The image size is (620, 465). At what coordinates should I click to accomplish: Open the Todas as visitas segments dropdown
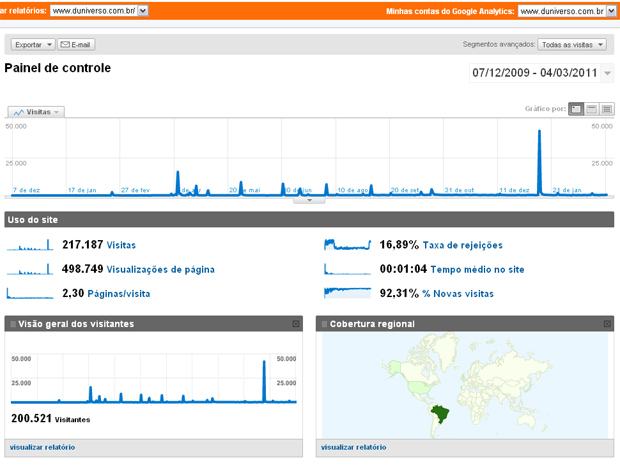pyautogui.click(x=573, y=45)
